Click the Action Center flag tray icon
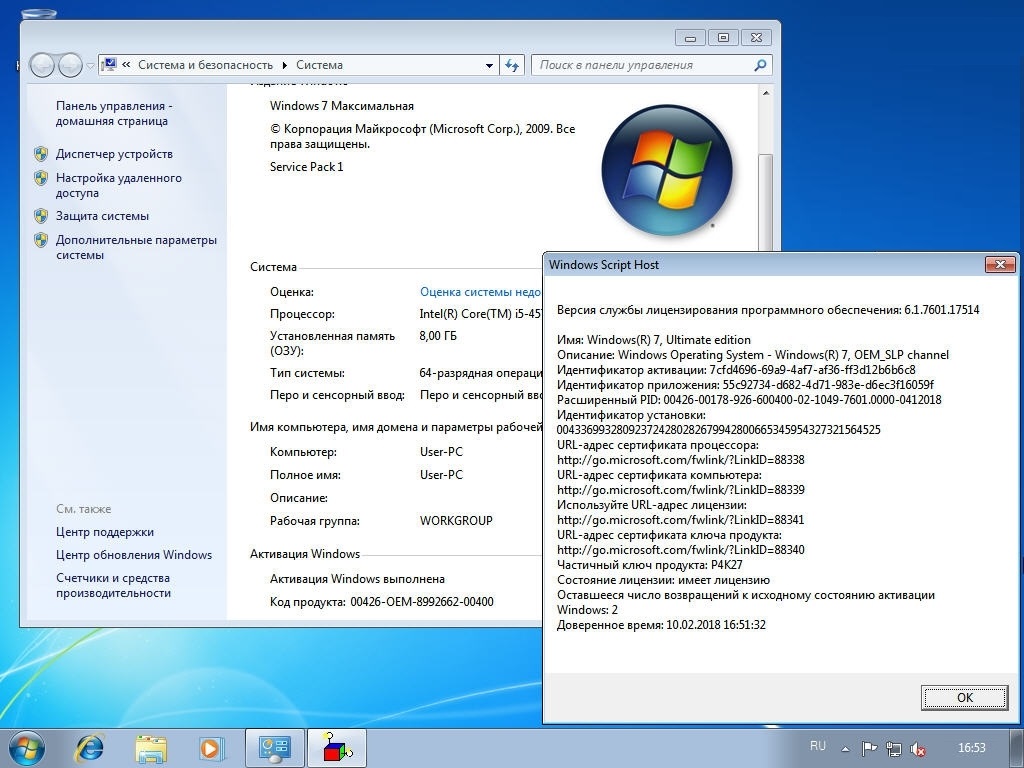 pyautogui.click(x=869, y=748)
